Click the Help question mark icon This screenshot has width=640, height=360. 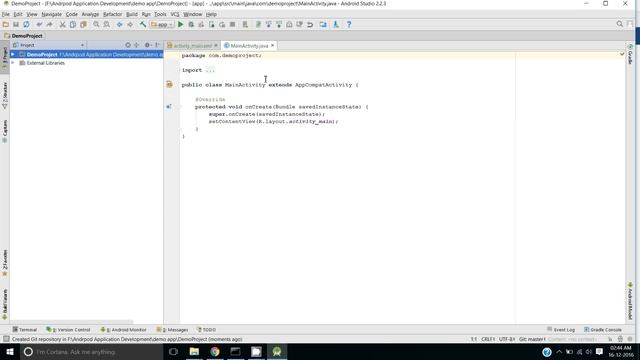pyautogui.click(x=349, y=24)
